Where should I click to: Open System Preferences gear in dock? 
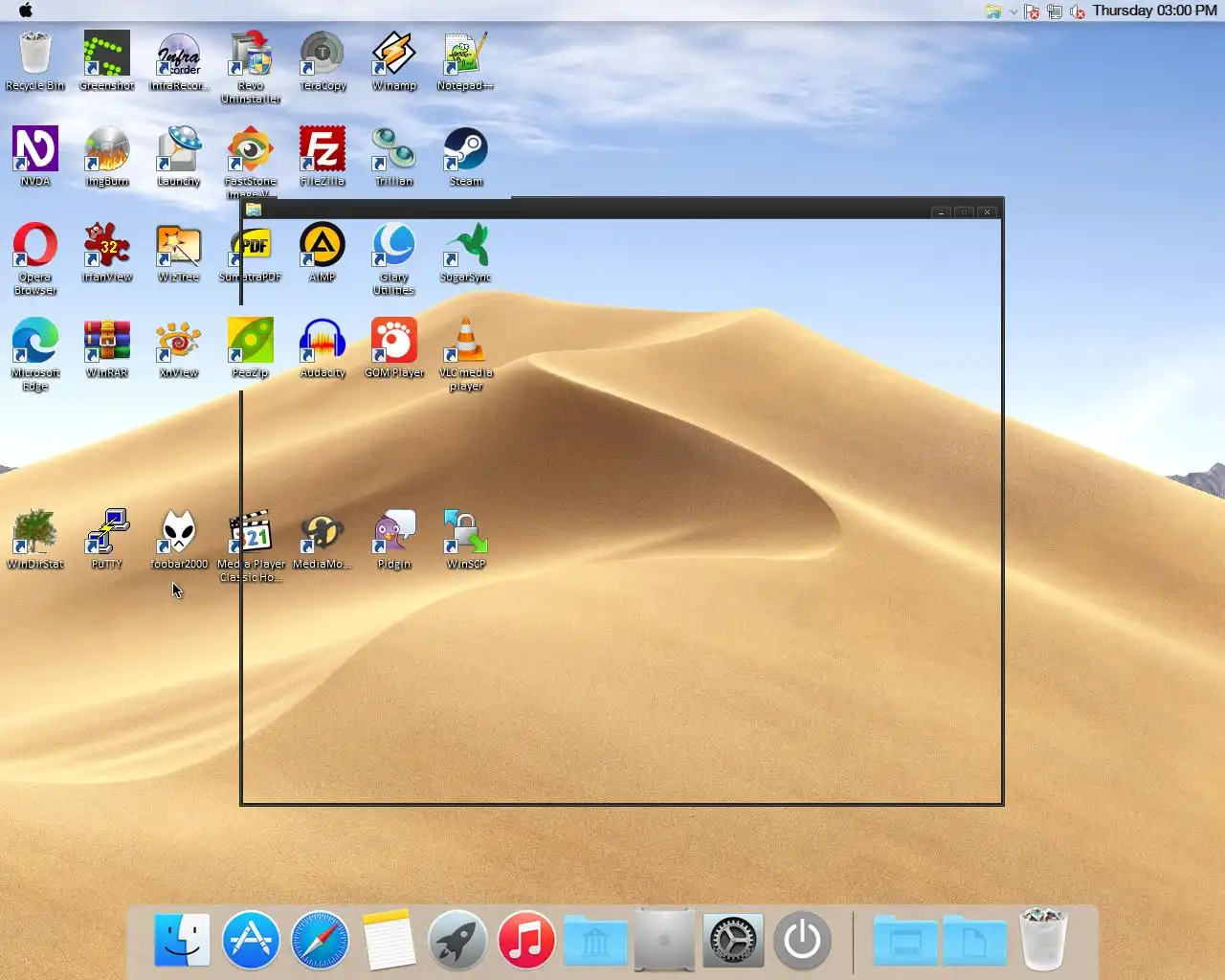point(733,940)
